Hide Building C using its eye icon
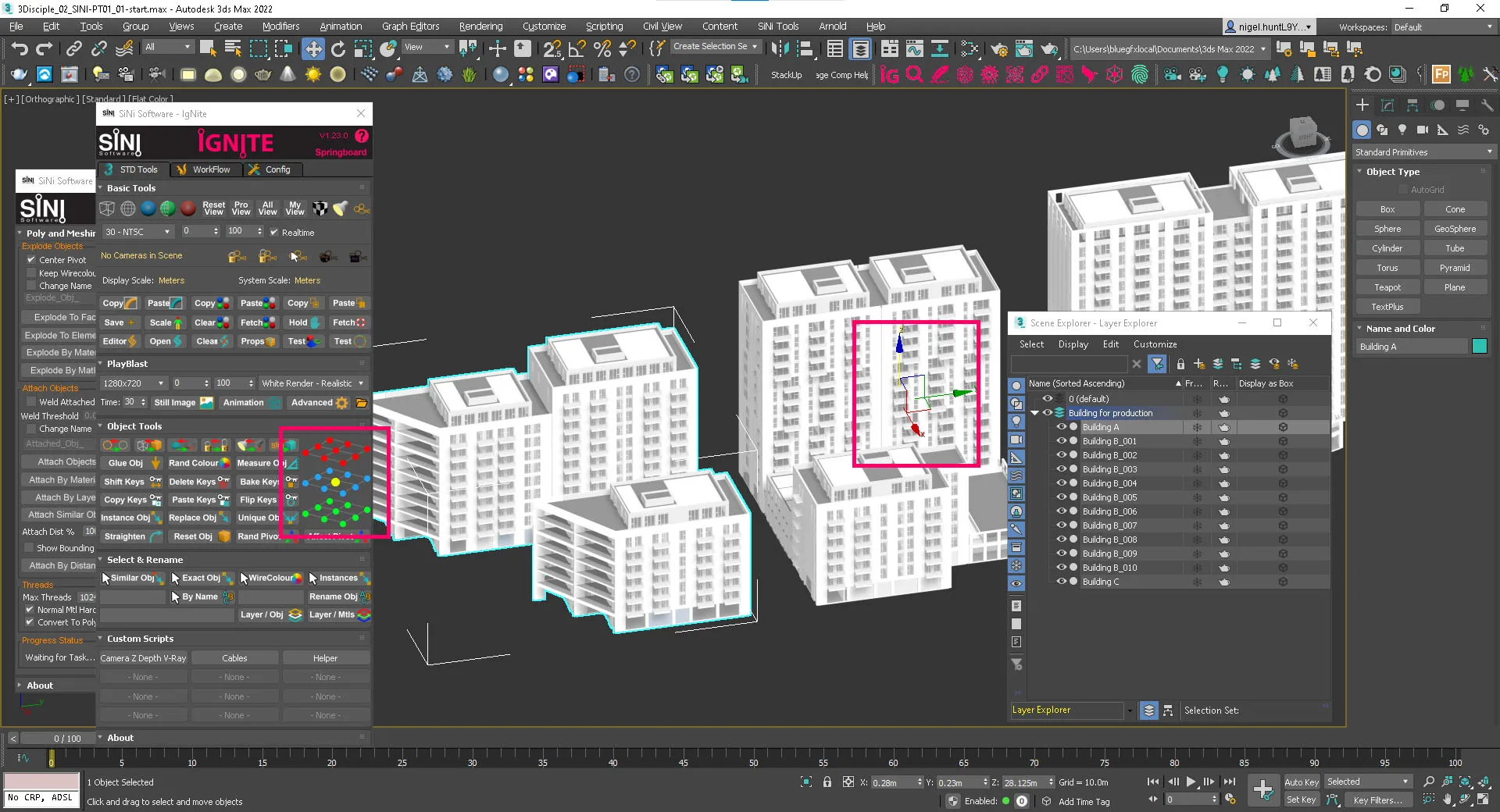The height and width of the screenshot is (812, 1500). [x=1061, y=582]
